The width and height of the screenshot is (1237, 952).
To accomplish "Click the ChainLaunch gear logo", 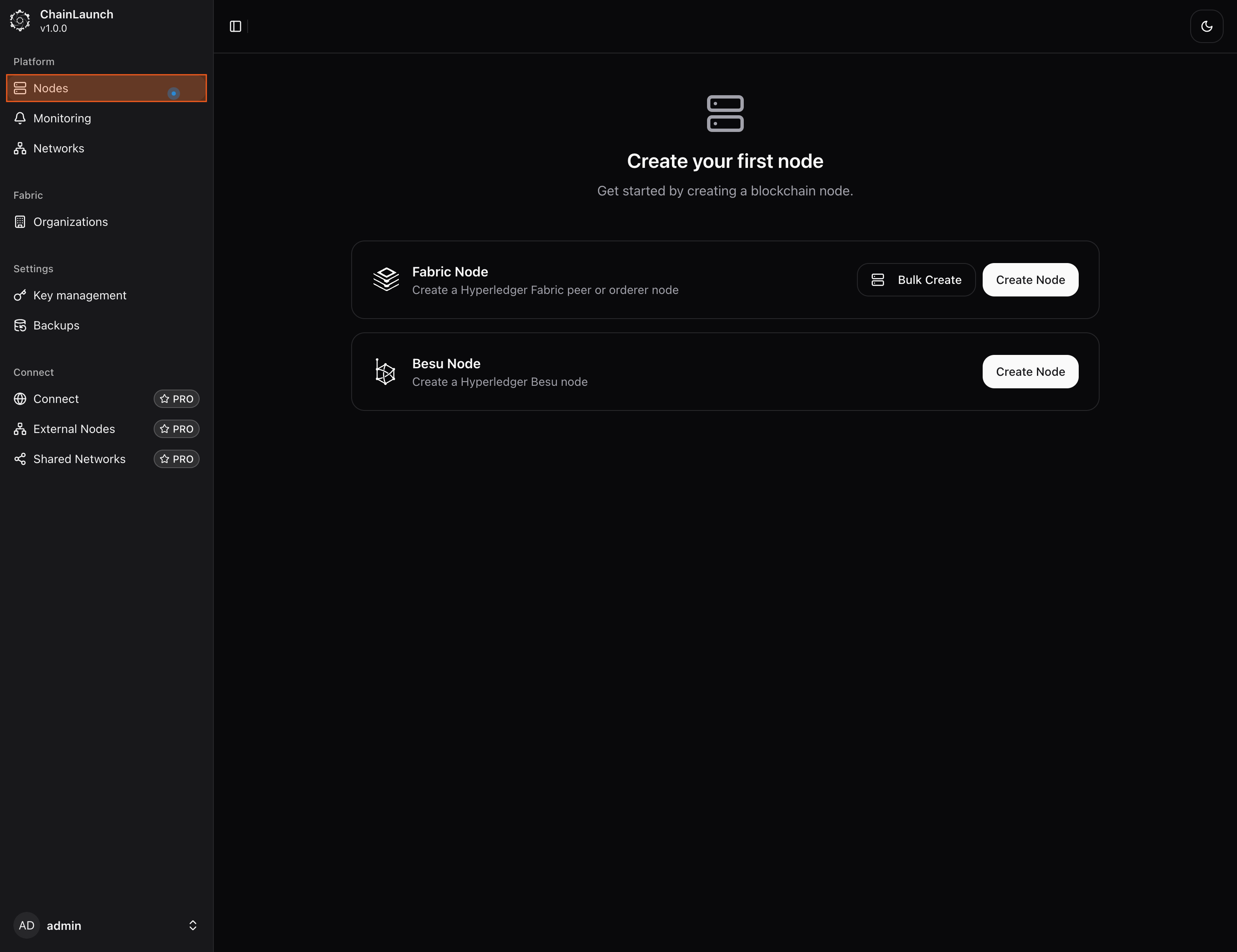I will click(x=20, y=20).
